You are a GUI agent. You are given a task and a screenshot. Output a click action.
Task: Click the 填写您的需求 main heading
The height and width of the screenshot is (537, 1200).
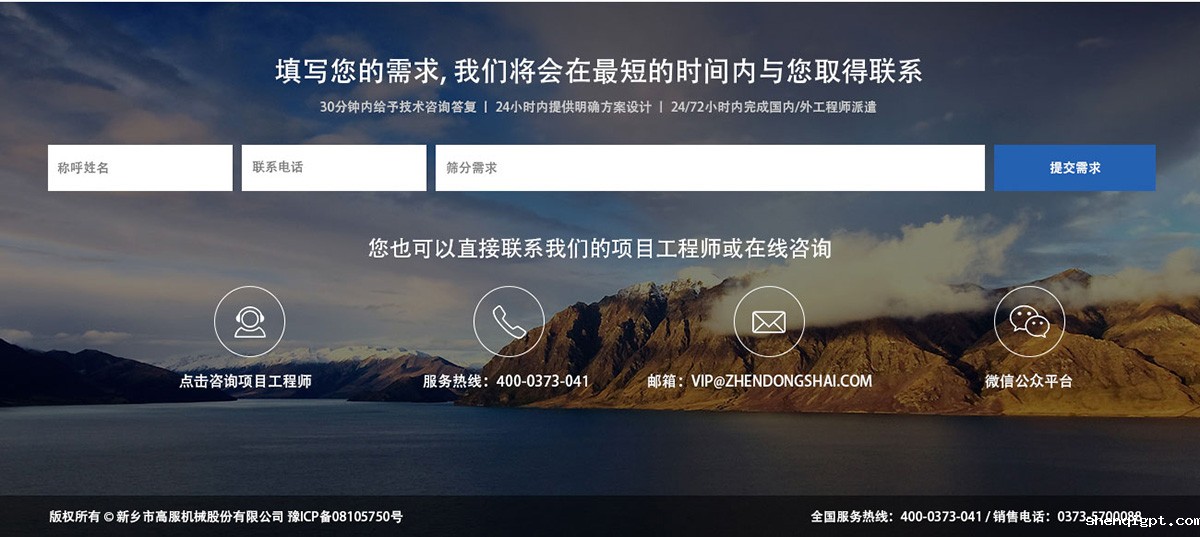(x=598, y=71)
